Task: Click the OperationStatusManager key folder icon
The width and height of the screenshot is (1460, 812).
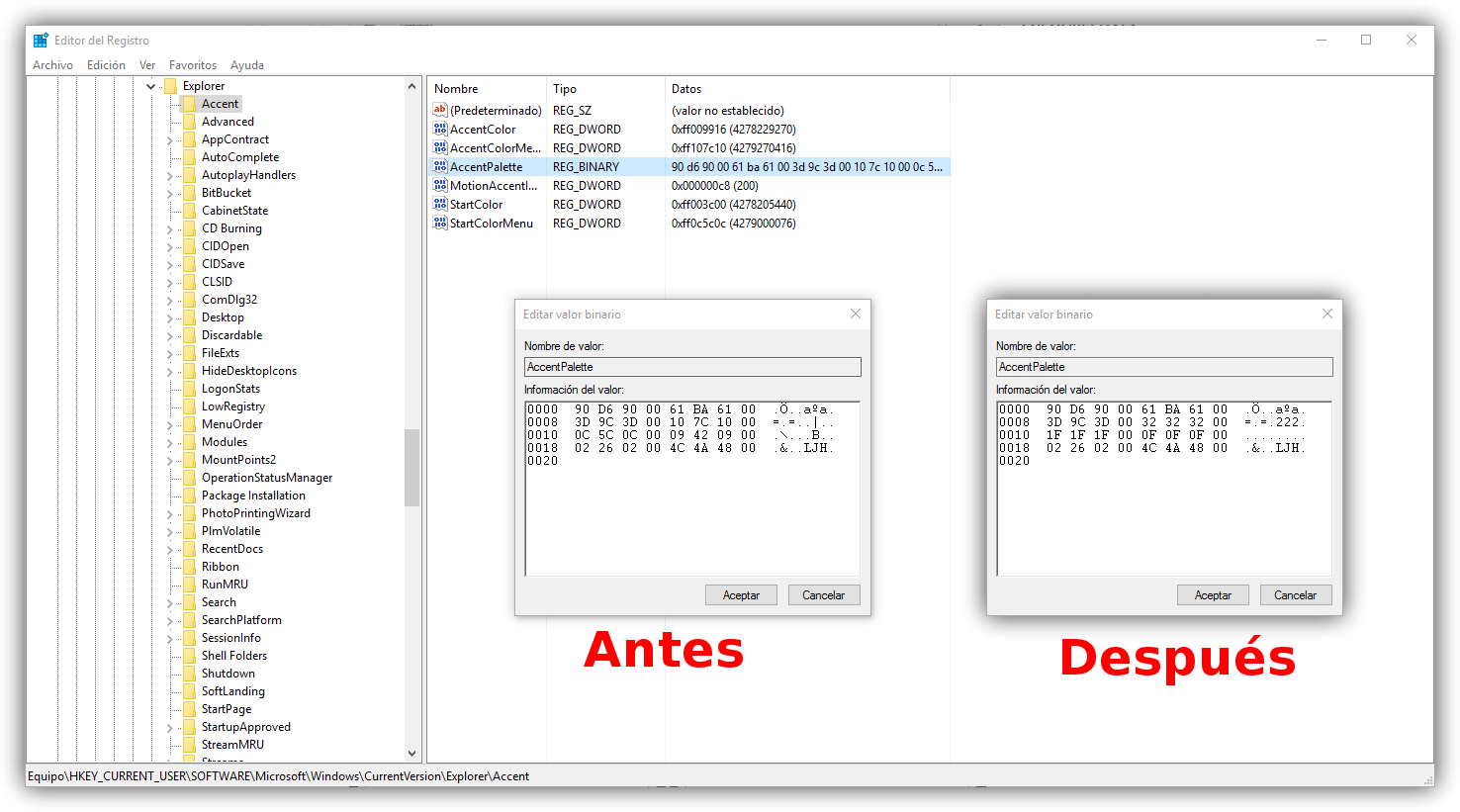Action: point(189,478)
